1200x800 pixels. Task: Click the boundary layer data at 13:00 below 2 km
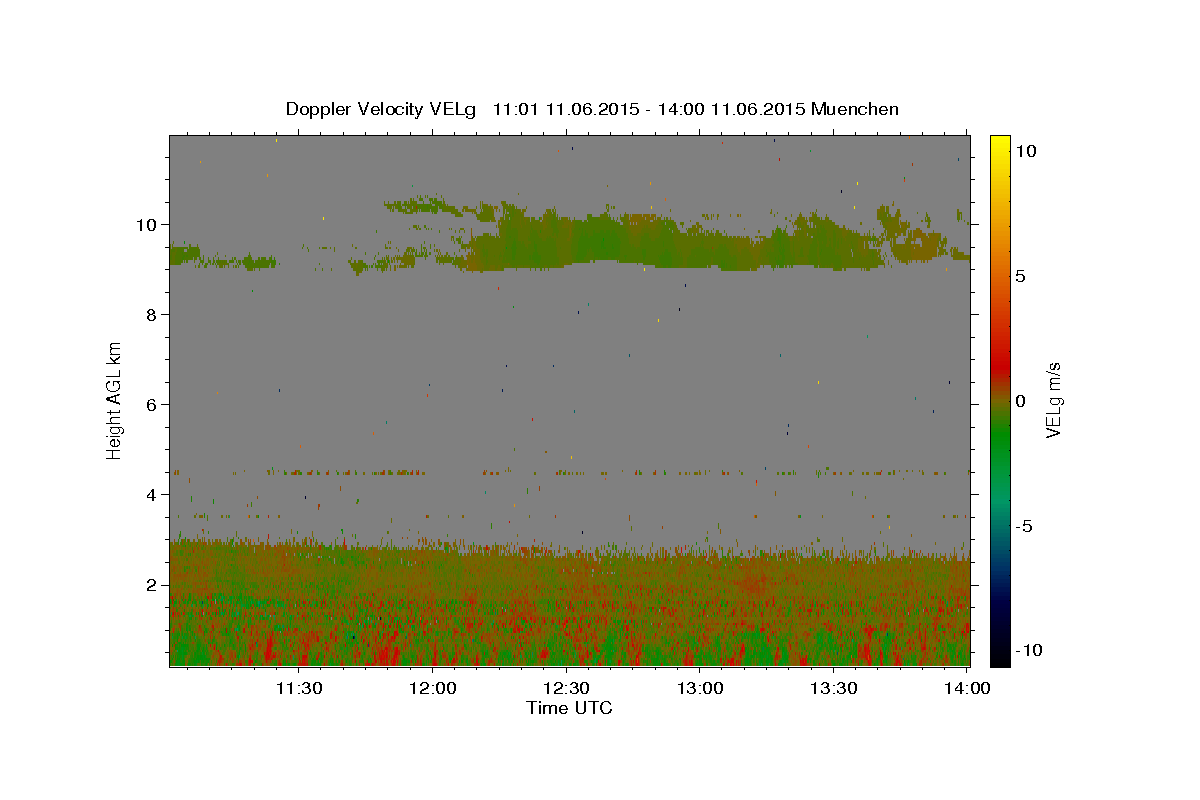[700, 625]
